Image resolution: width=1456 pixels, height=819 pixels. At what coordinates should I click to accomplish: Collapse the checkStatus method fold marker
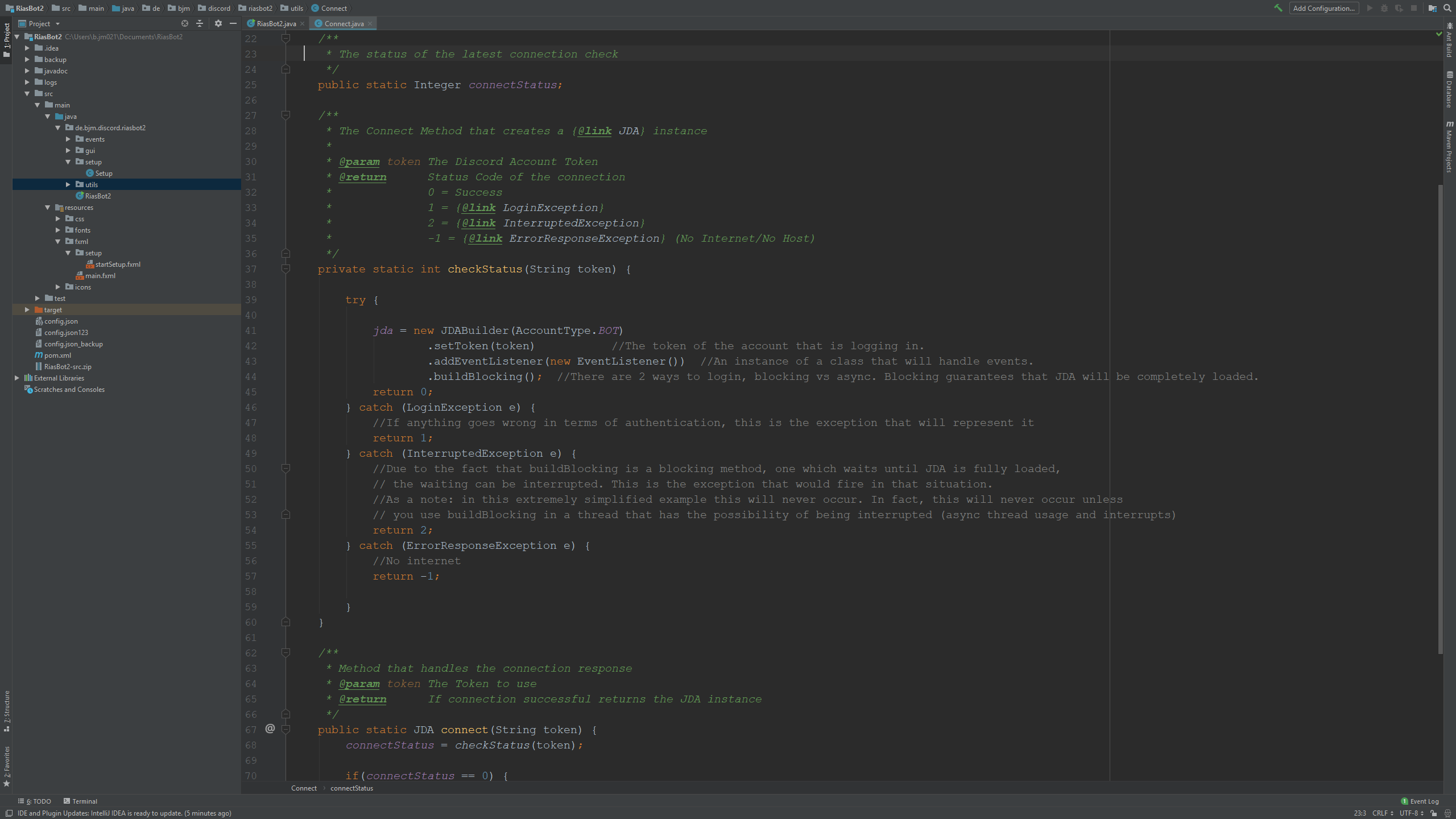click(286, 269)
